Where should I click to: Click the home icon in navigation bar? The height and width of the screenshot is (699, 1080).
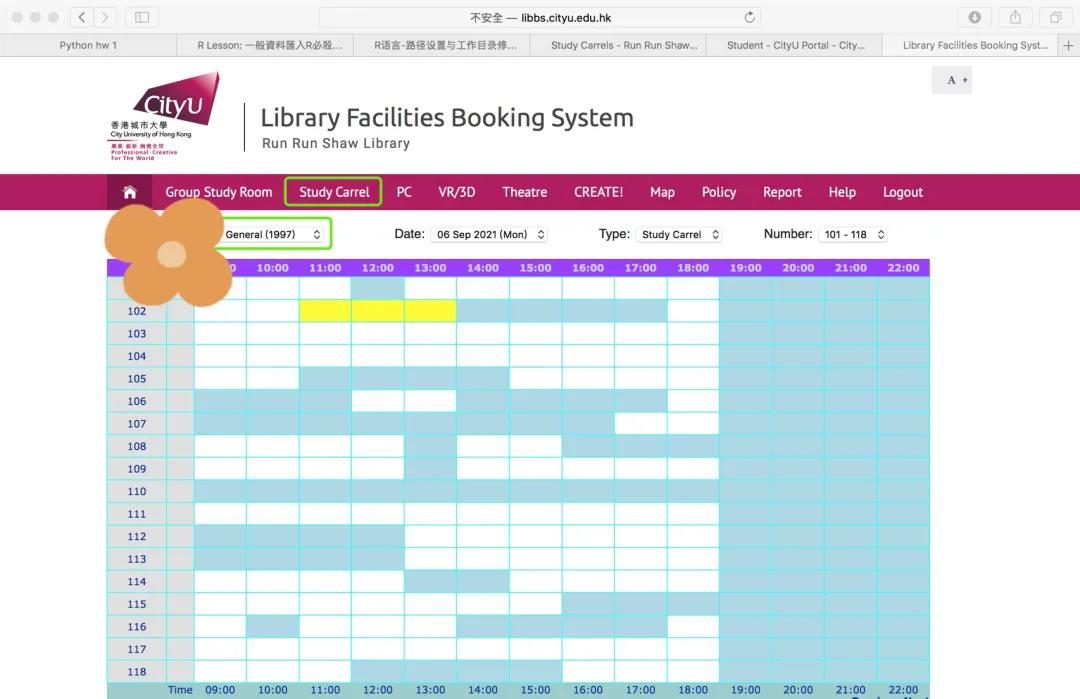point(129,192)
